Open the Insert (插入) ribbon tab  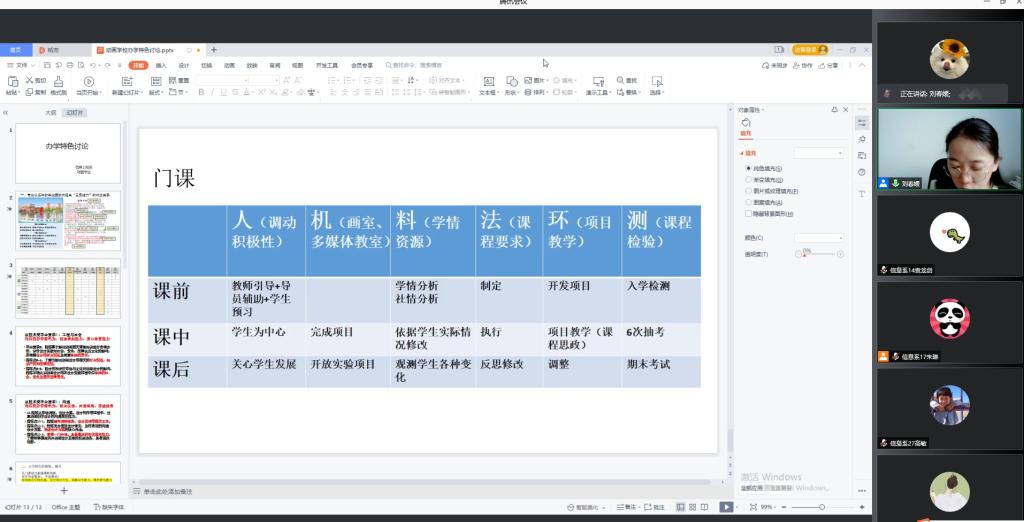click(161, 65)
